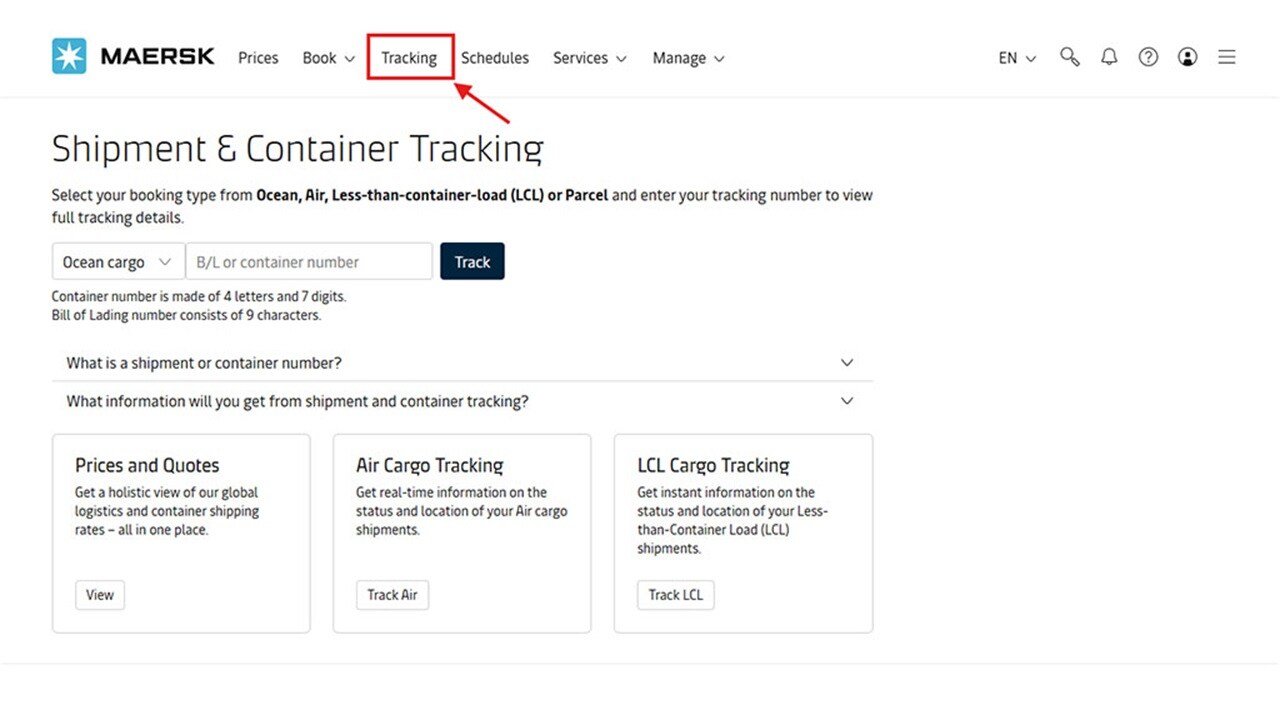Viewport: 1280px width, 720px height.
Task: Open help using the question mark icon
Action: pos(1147,57)
